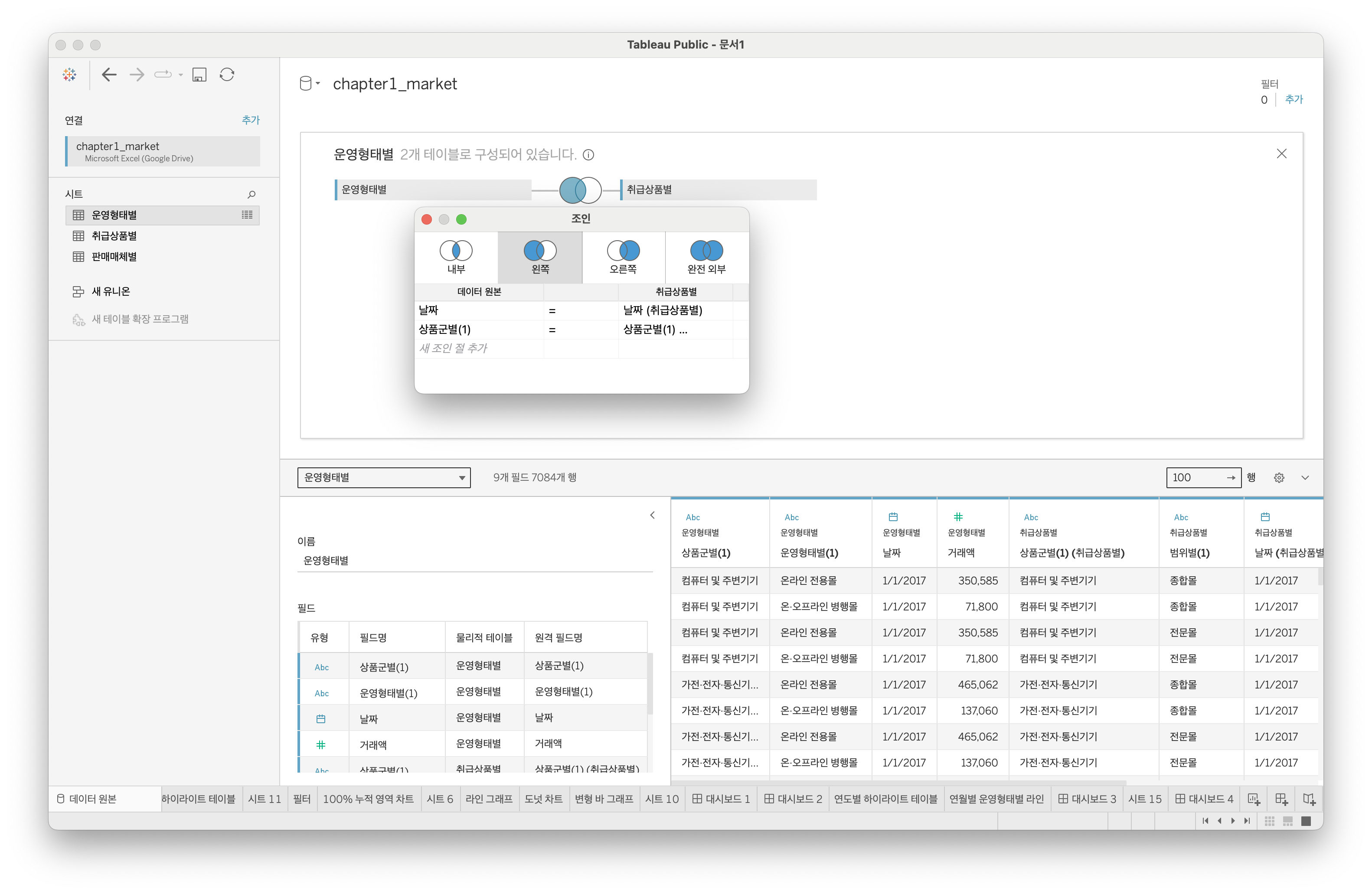The height and width of the screenshot is (894, 1372).
Task: Click the info icon beside table count text
Action: (588, 154)
